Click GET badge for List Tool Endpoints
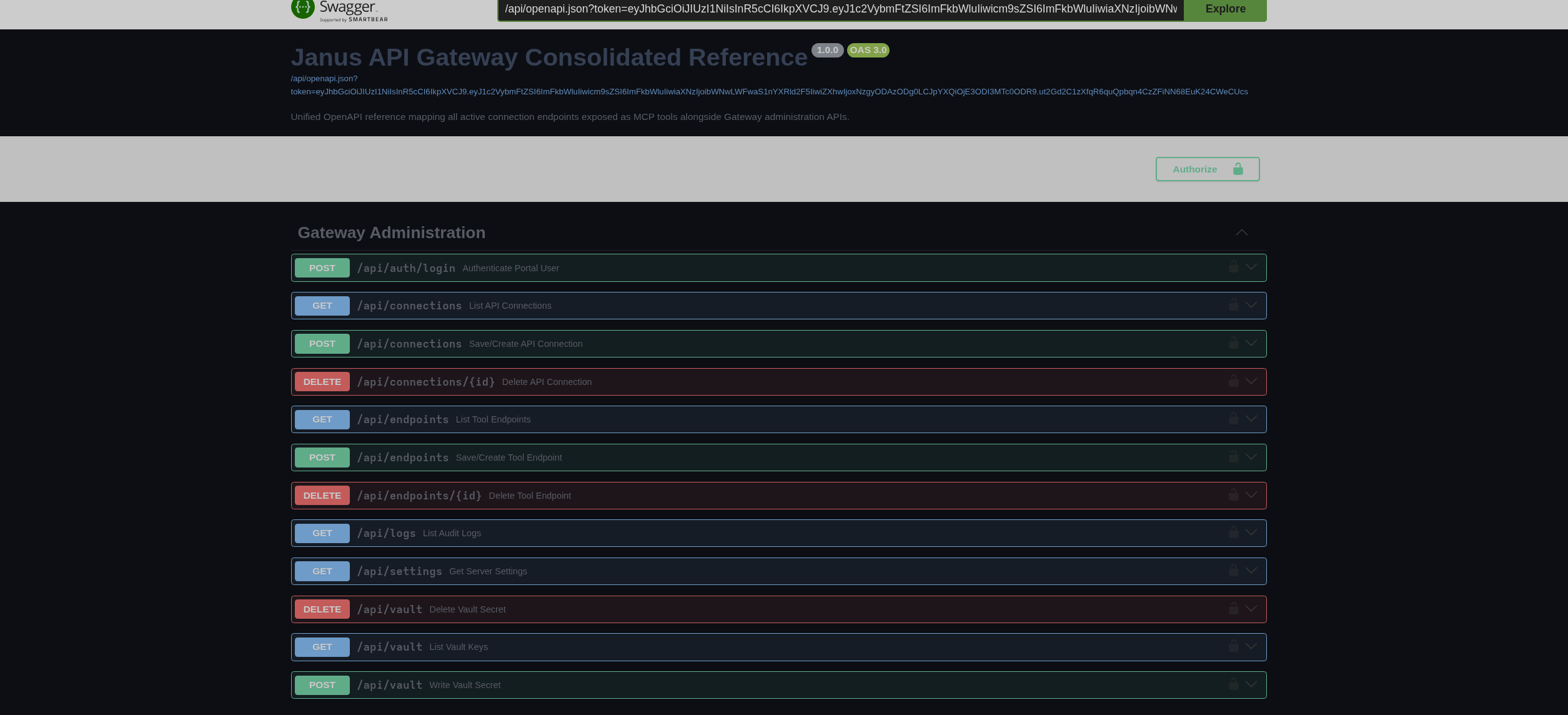 322,419
